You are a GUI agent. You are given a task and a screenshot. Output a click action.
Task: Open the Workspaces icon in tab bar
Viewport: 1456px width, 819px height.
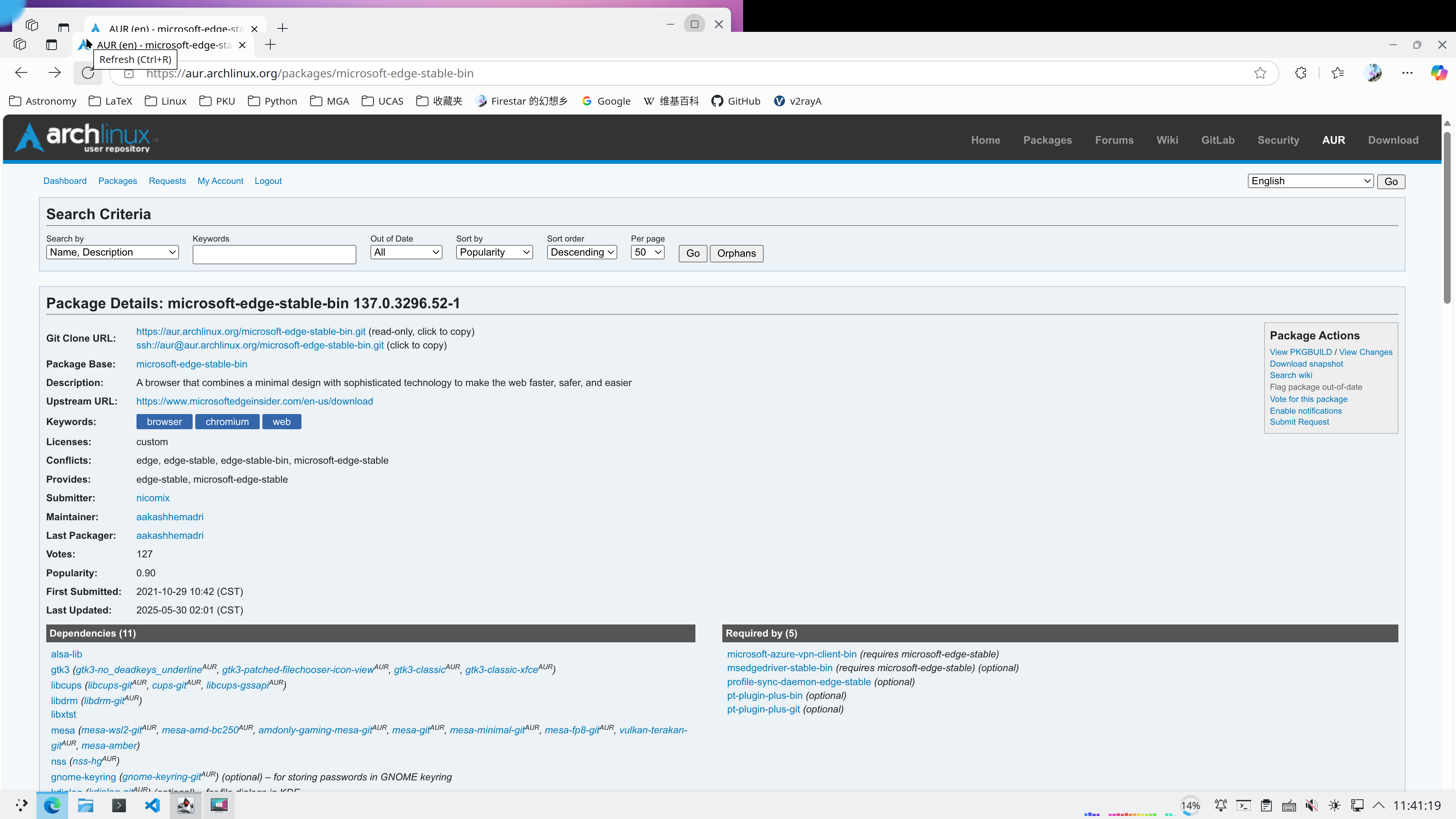click(20, 44)
